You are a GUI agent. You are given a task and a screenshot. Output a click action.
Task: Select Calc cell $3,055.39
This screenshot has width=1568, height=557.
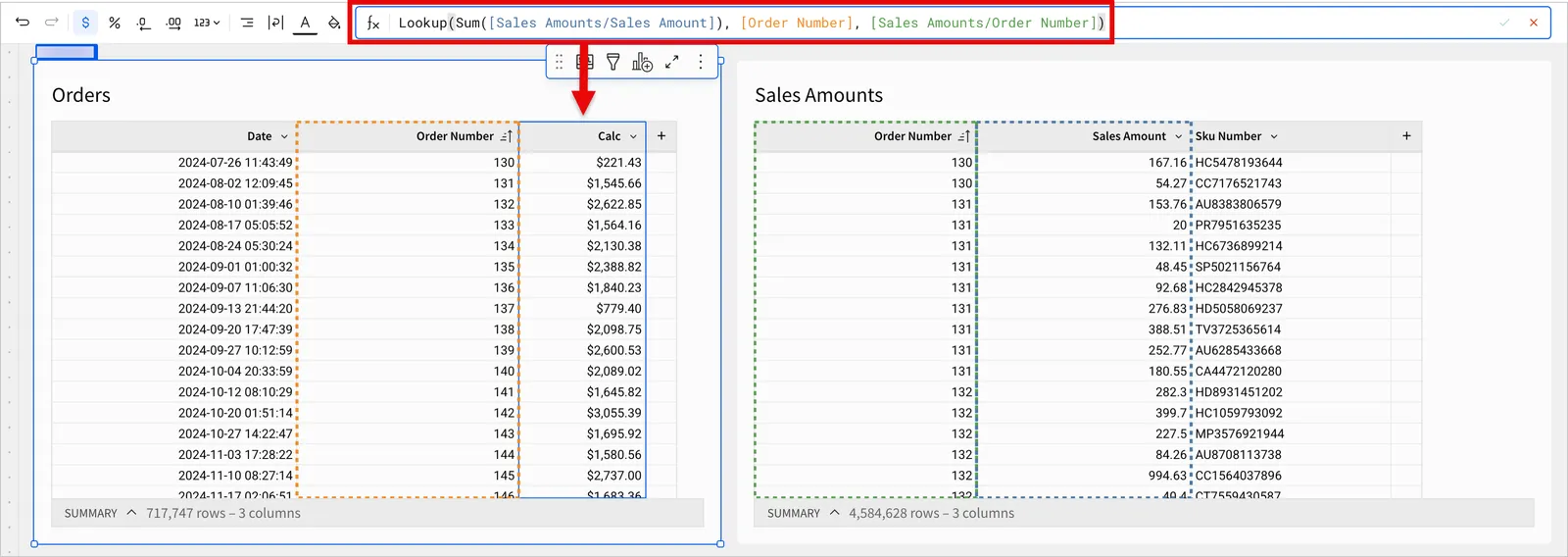pos(582,413)
